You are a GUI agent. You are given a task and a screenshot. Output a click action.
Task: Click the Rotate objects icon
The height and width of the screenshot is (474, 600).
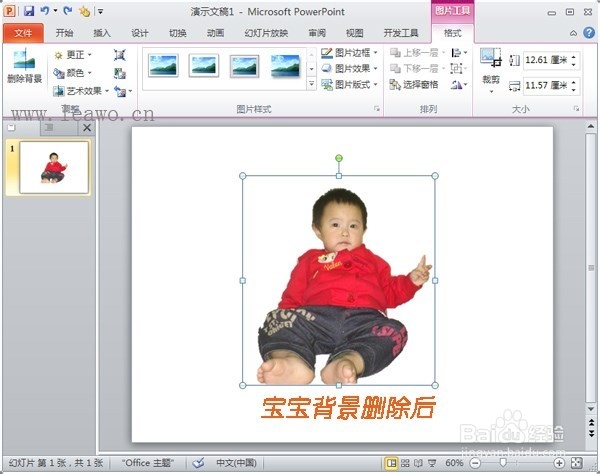click(x=459, y=85)
